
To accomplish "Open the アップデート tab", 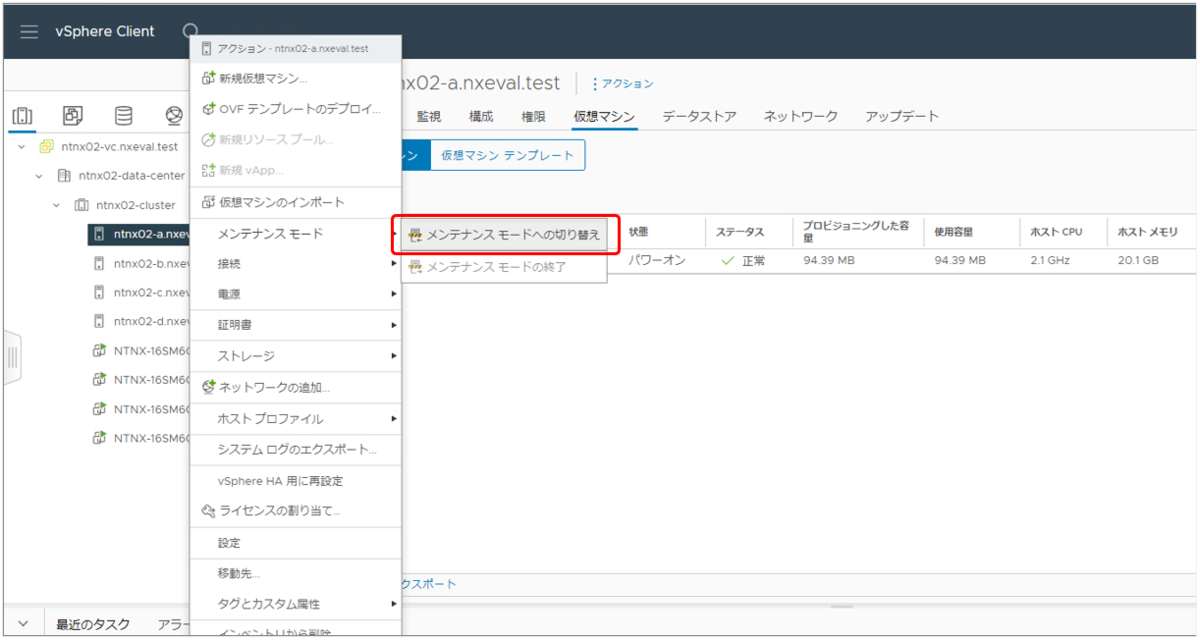I will [902, 116].
